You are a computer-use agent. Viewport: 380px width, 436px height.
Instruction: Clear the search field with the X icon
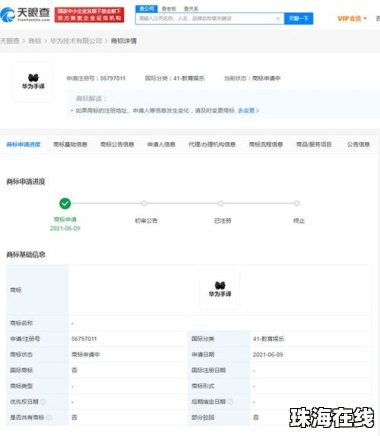(278, 18)
